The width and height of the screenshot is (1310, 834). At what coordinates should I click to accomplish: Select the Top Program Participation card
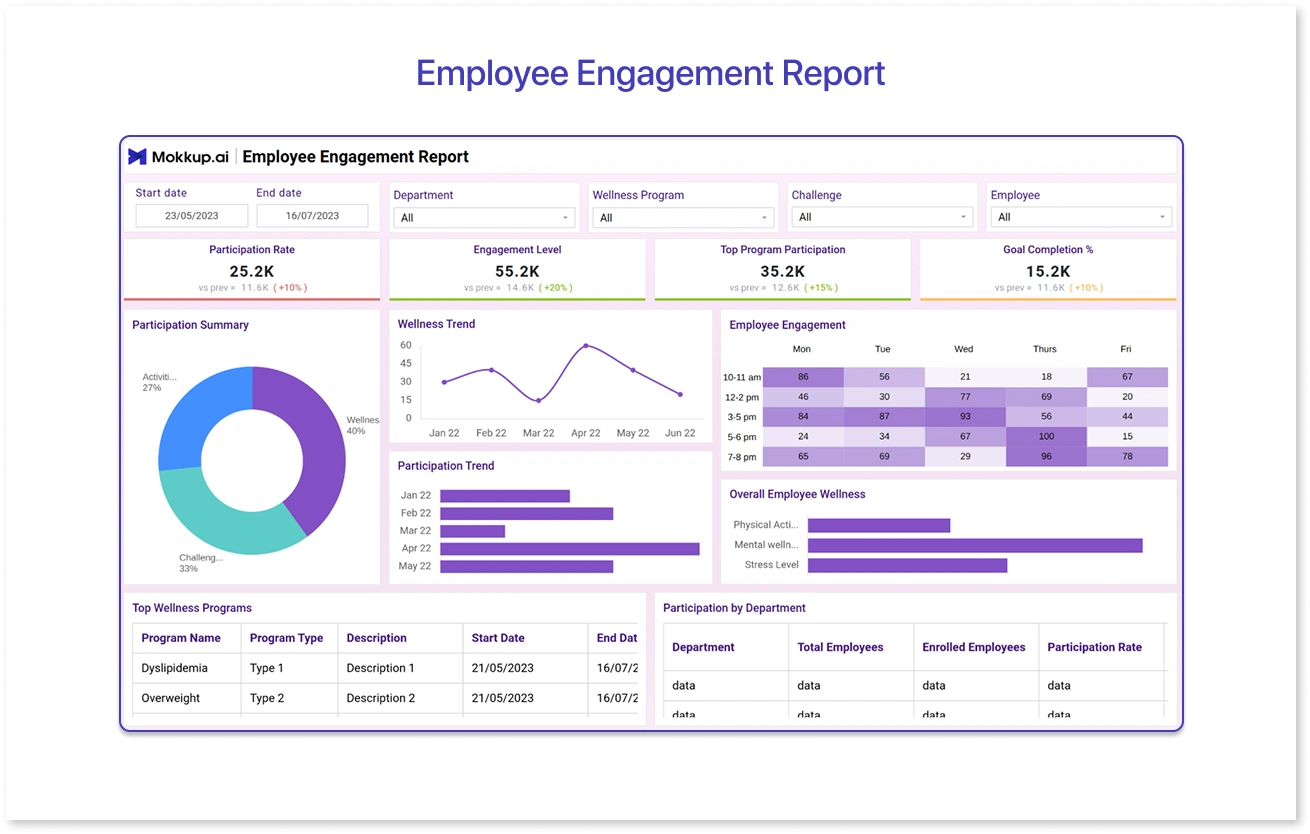(783, 269)
